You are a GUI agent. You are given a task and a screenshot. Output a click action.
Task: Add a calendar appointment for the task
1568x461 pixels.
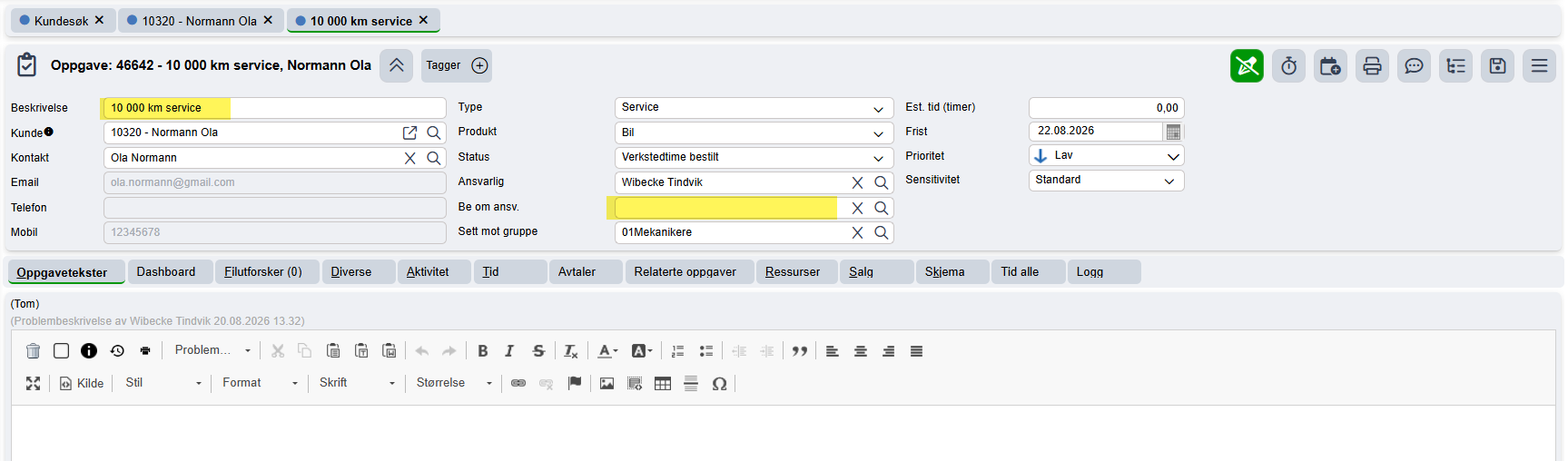(x=1330, y=65)
